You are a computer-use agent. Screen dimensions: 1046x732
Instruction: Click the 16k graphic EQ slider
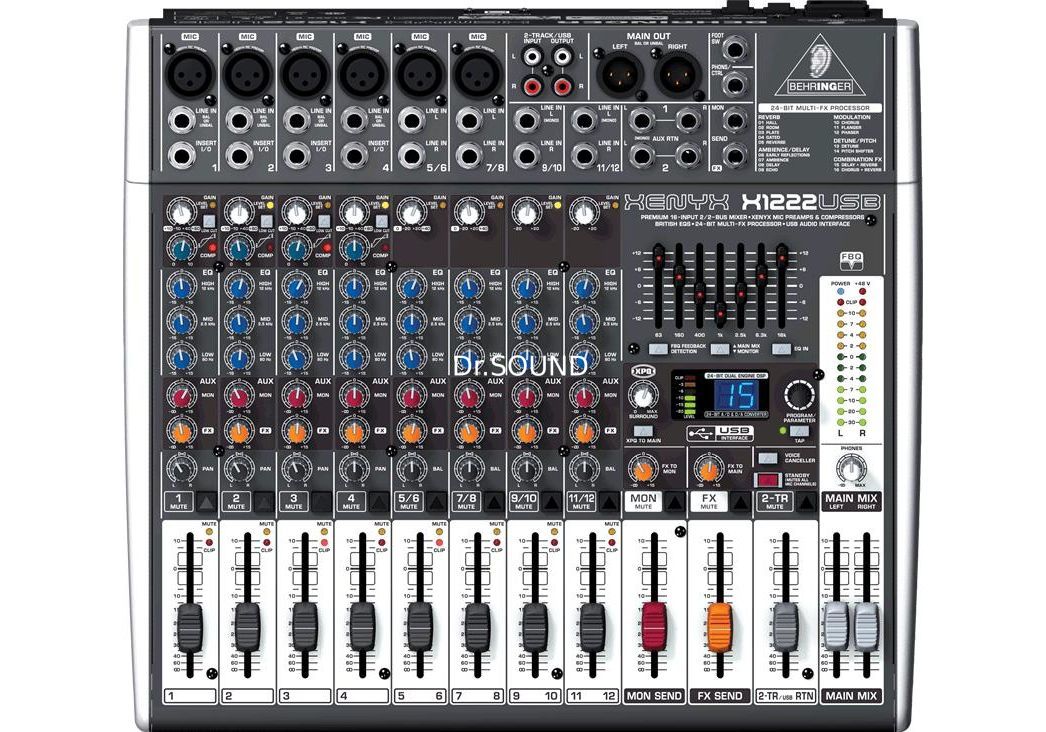click(x=782, y=257)
